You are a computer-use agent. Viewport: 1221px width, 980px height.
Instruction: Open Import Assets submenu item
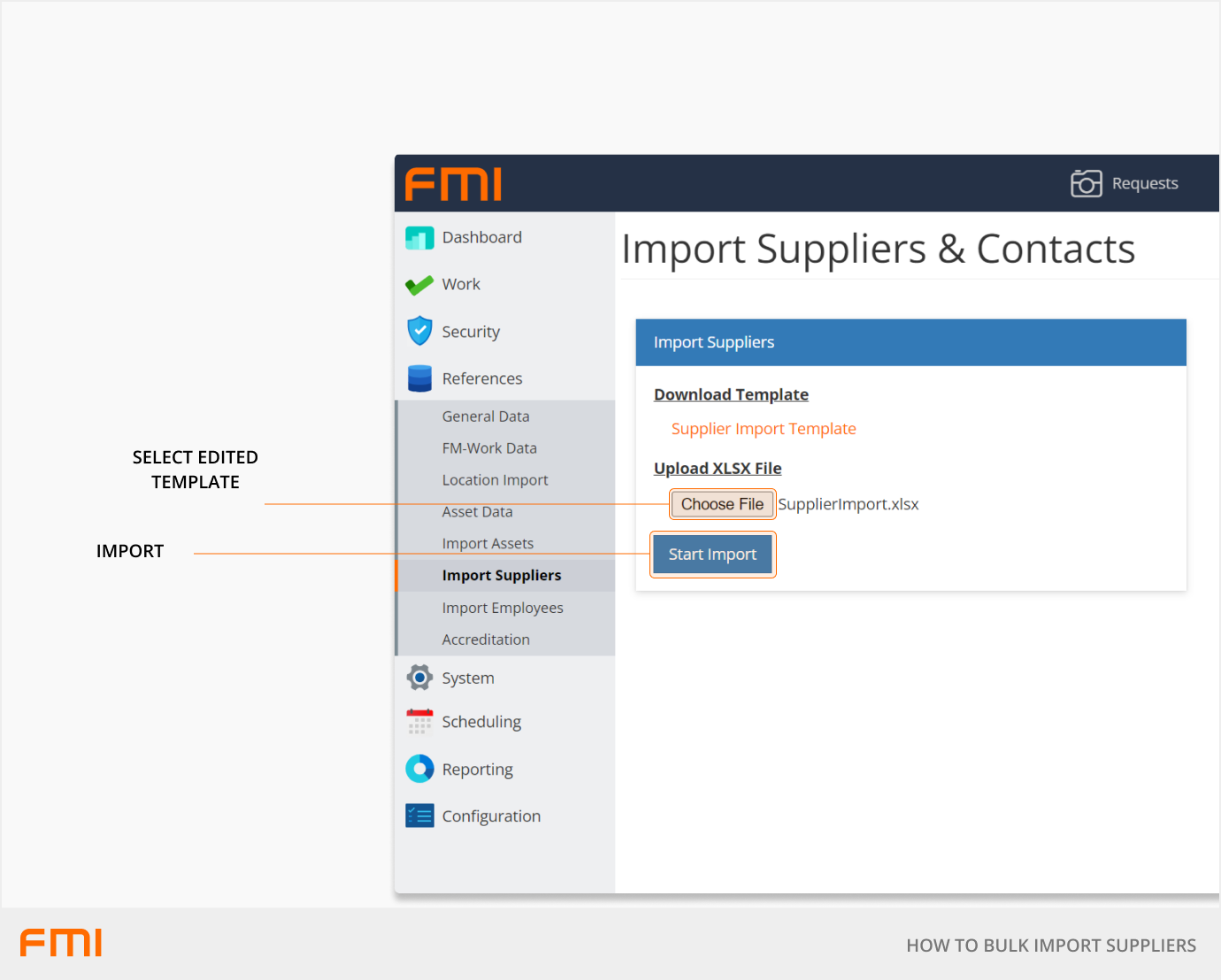click(x=488, y=544)
